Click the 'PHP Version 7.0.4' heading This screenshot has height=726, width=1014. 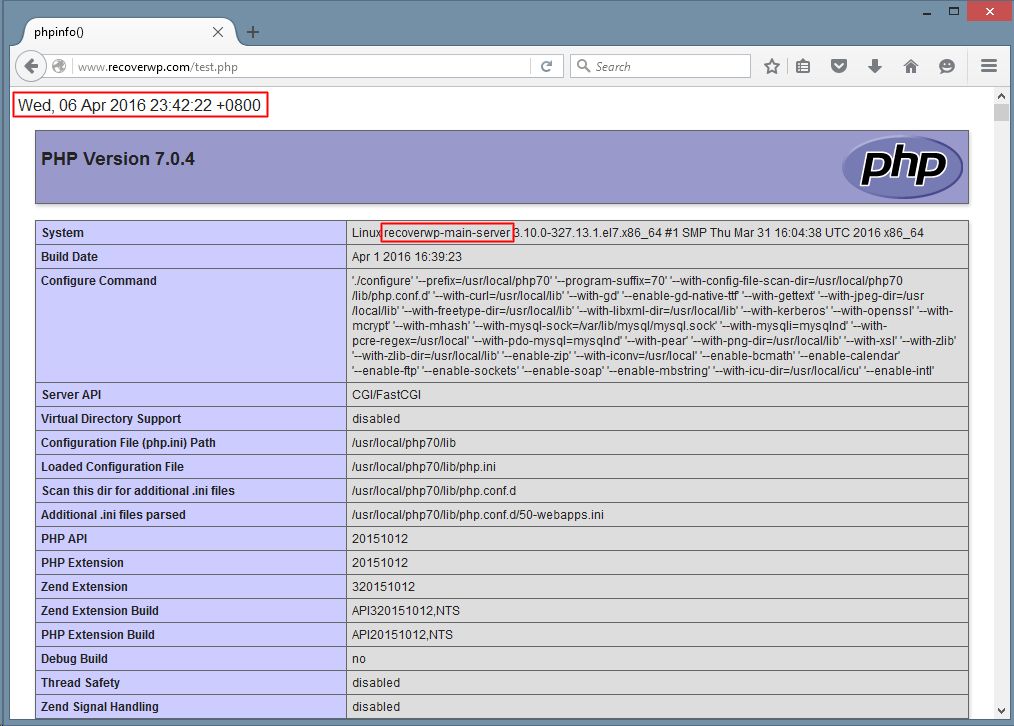click(118, 159)
